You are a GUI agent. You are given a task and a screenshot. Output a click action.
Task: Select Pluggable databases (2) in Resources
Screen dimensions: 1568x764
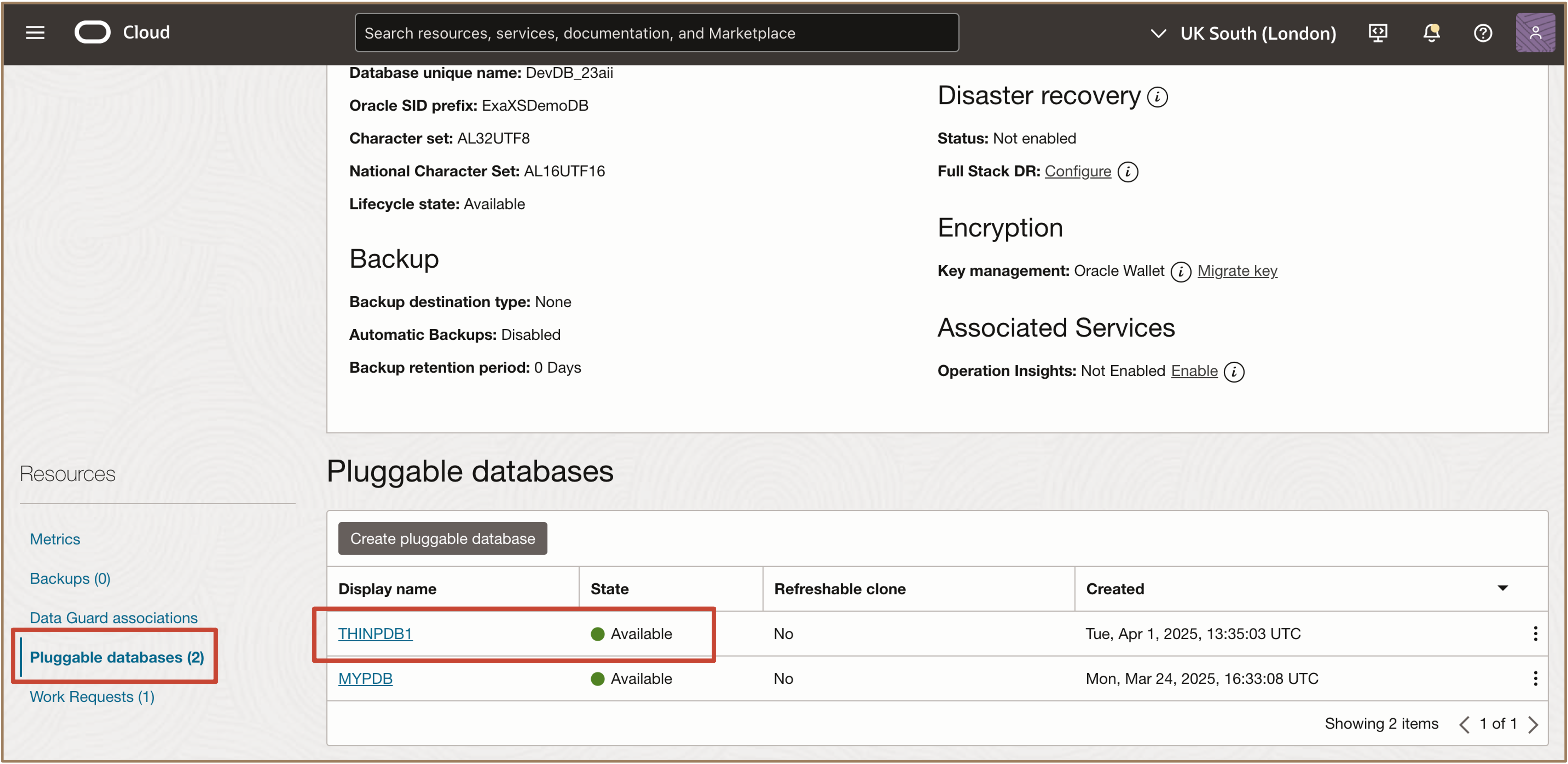point(117,657)
